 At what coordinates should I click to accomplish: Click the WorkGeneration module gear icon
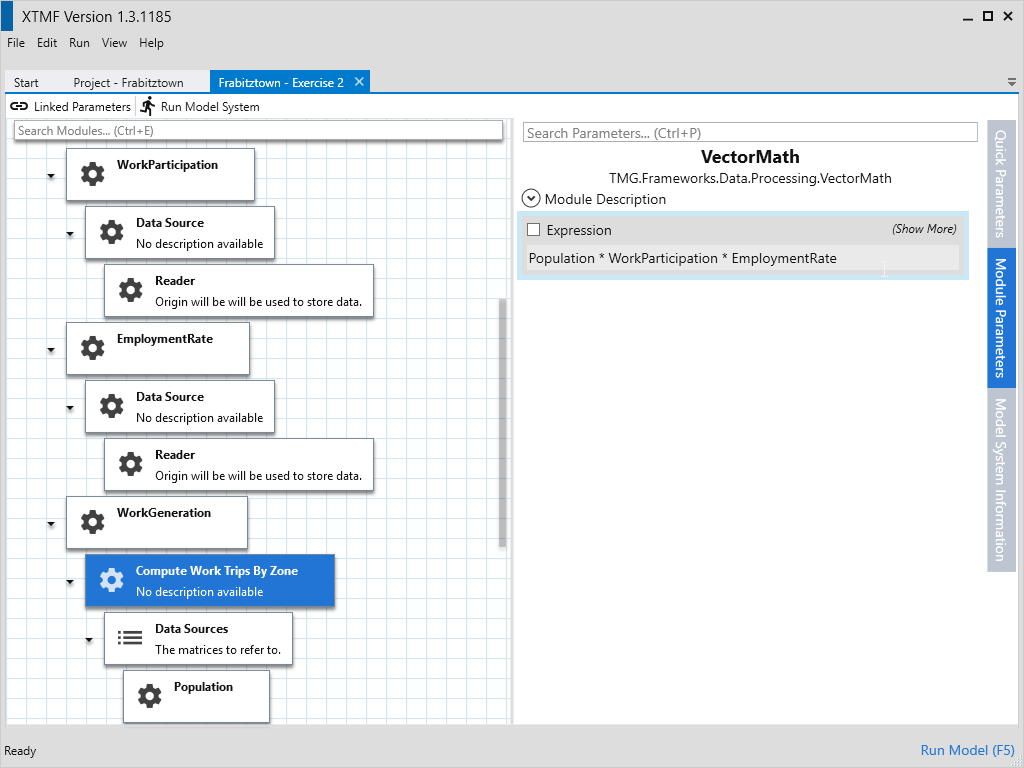click(92, 522)
